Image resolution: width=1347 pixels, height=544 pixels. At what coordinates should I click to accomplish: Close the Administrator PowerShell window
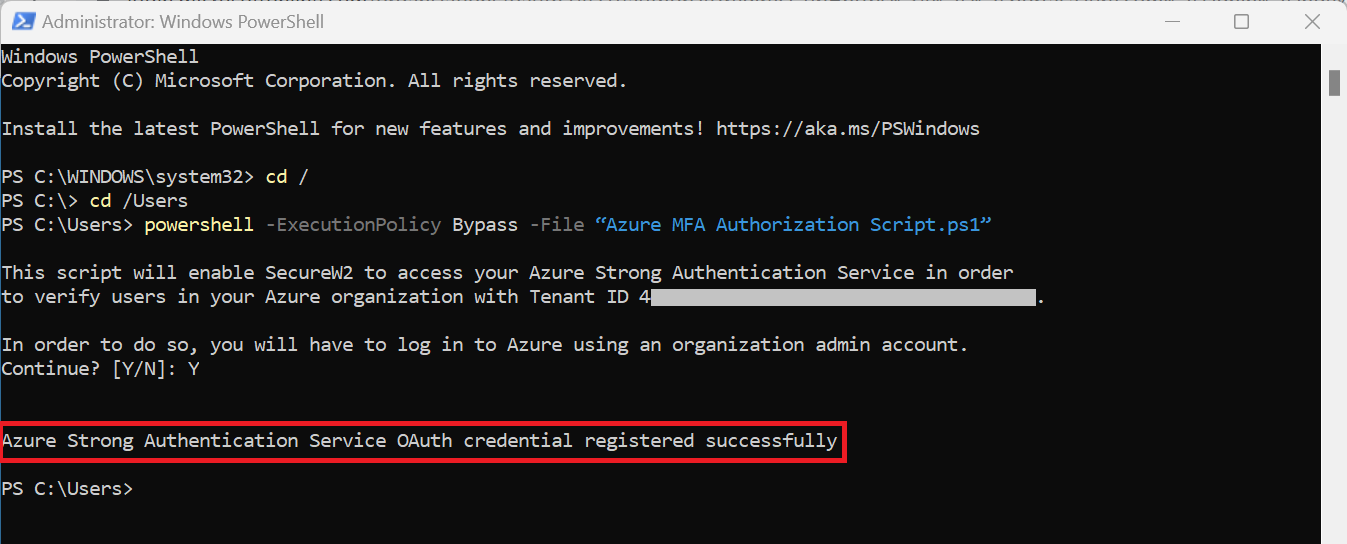[1311, 21]
